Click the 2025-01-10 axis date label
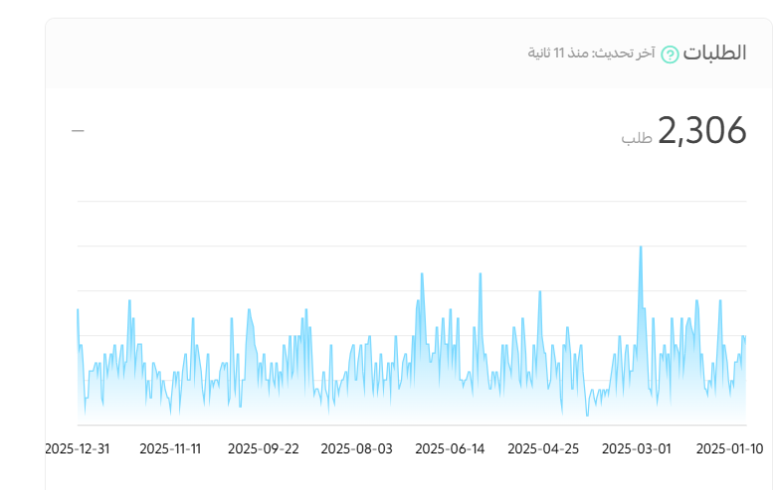Screen dimensions: 775x490 pyautogui.click(x=729, y=449)
